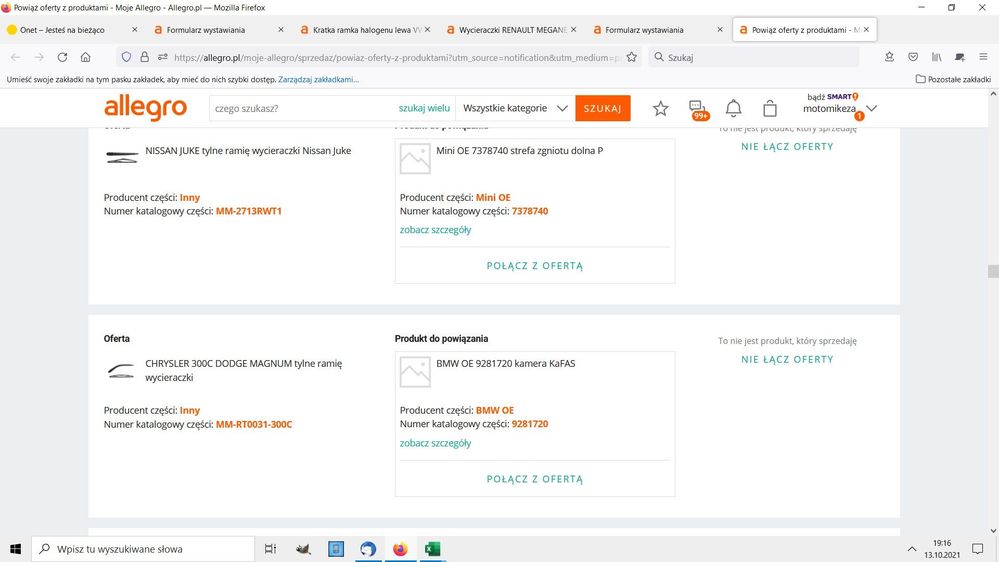Open messages icon with 99+ badge
Image resolution: width=999 pixels, height=562 pixels.
pyautogui.click(x=698, y=109)
